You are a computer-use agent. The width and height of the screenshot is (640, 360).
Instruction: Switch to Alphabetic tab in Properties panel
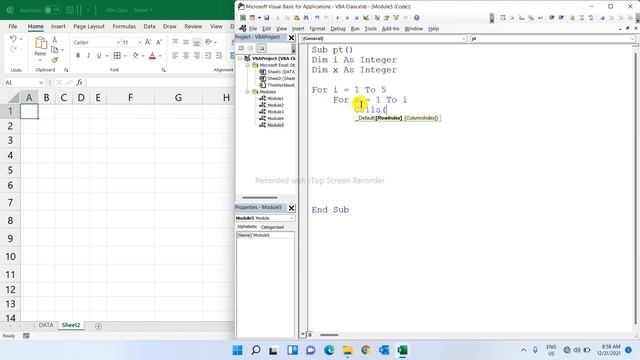coord(247,227)
